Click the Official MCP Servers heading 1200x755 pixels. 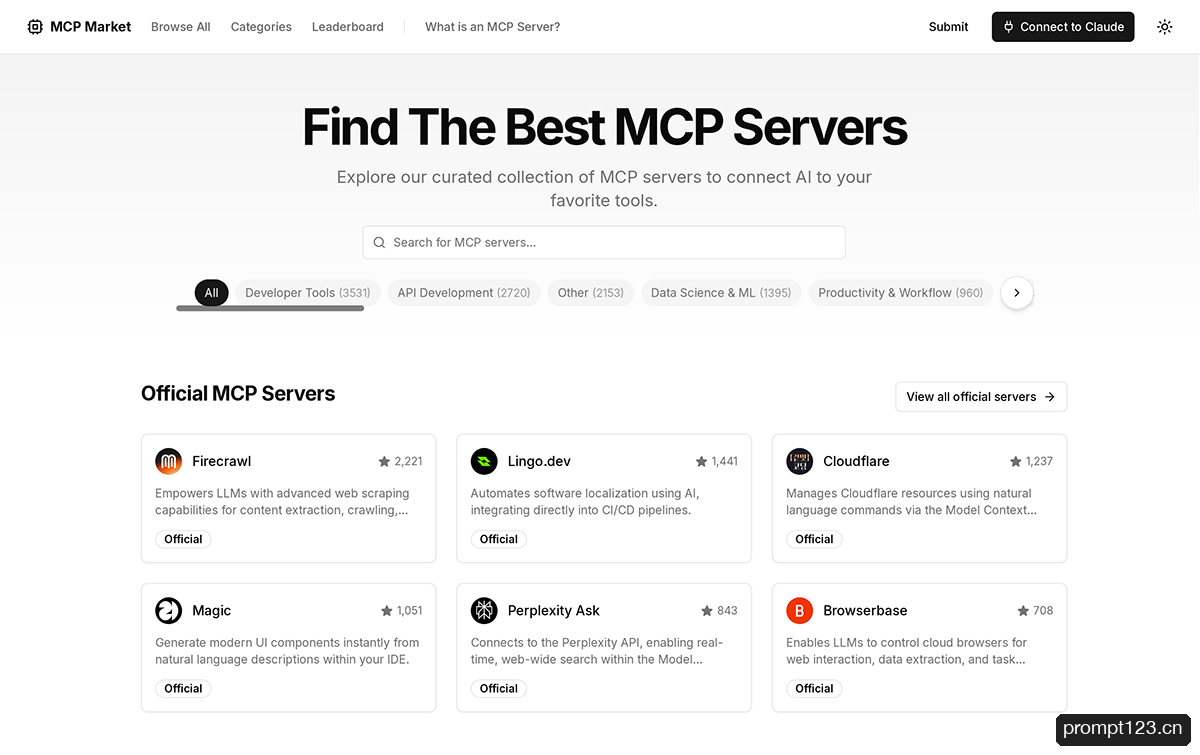pyautogui.click(x=238, y=394)
